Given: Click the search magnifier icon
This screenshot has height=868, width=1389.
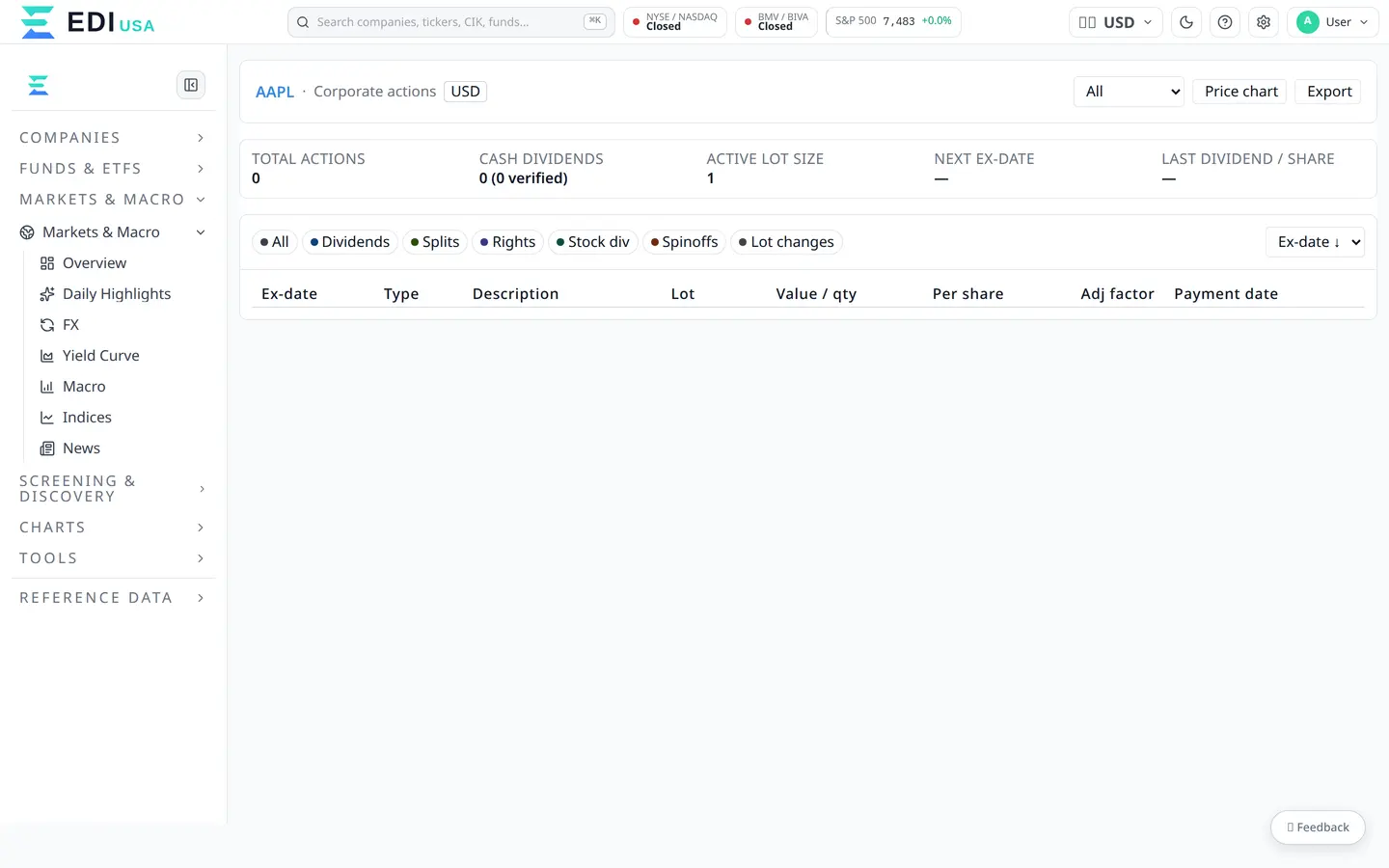Looking at the screenshot, I should (303, 22).
